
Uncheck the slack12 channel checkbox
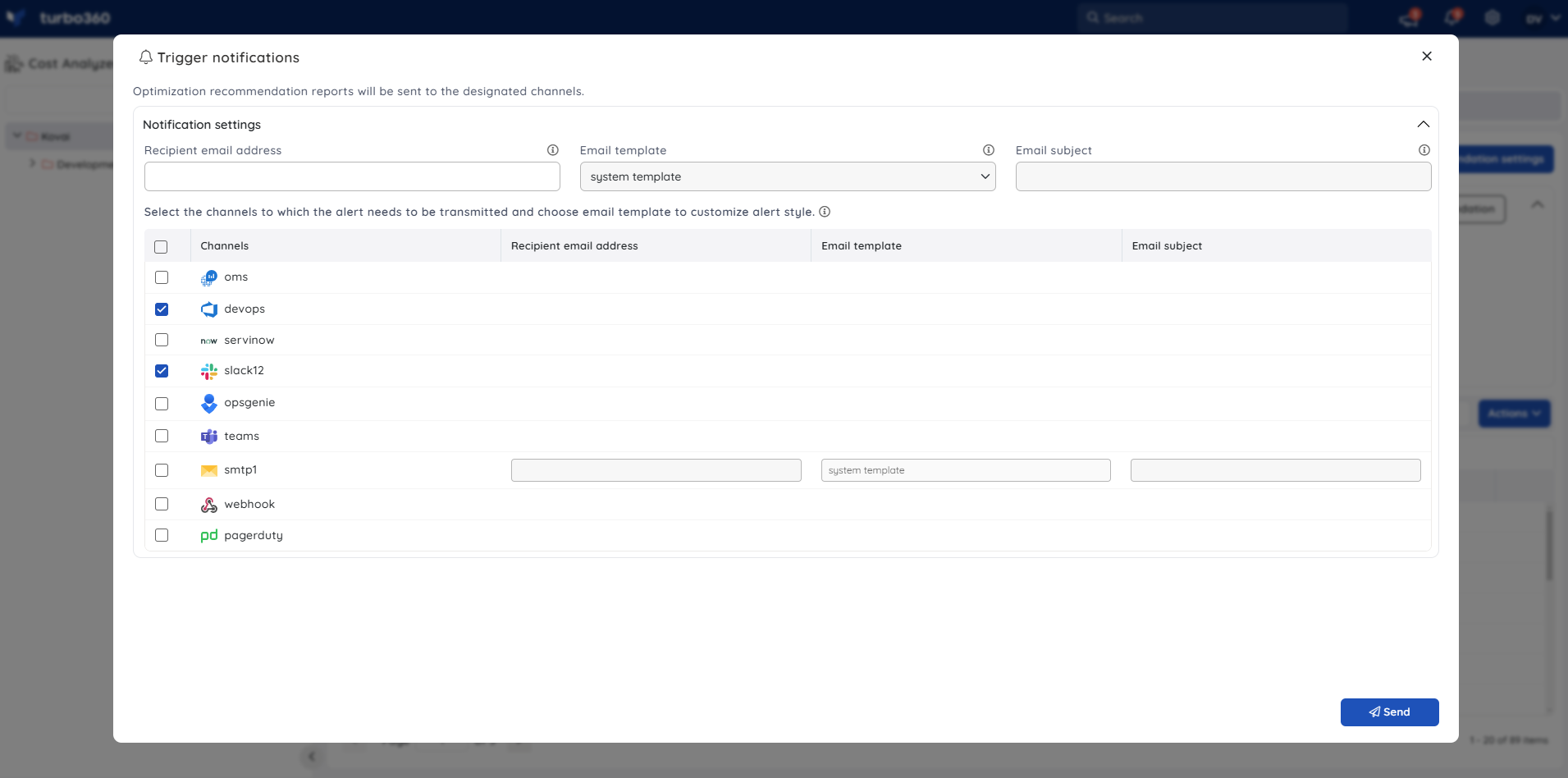(x=162, y=371)
